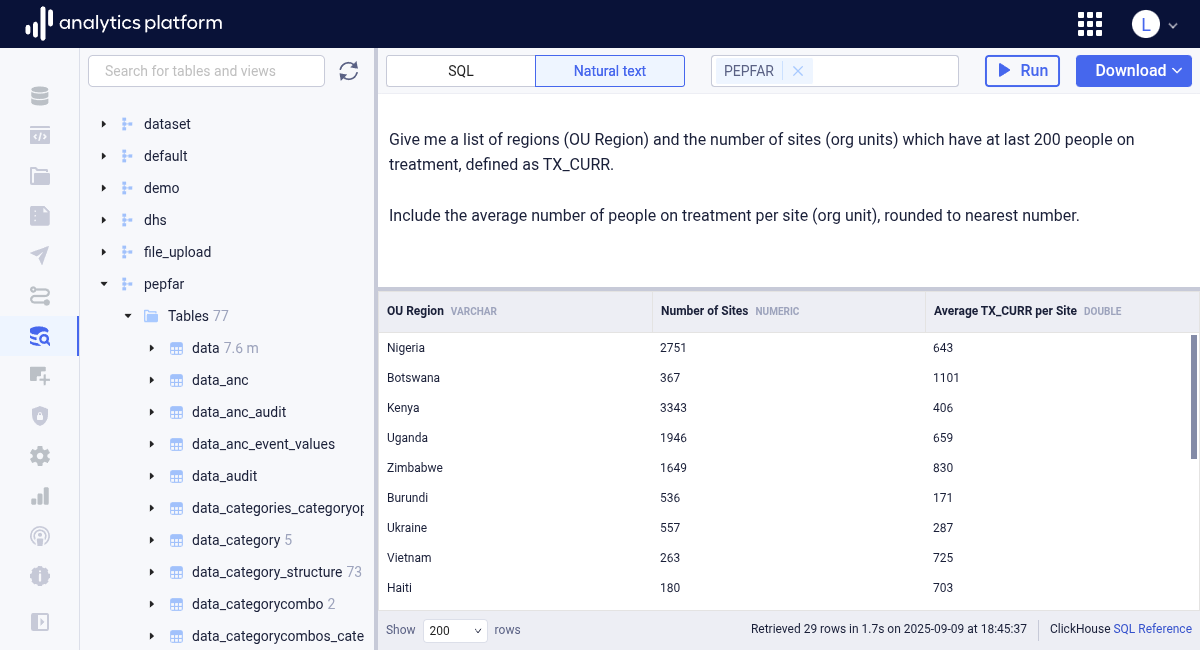Image resolution: width=1200 pixels, height=650 pixels.
Task: Open the pipeline routes sidebar icon
Action: 40,296
